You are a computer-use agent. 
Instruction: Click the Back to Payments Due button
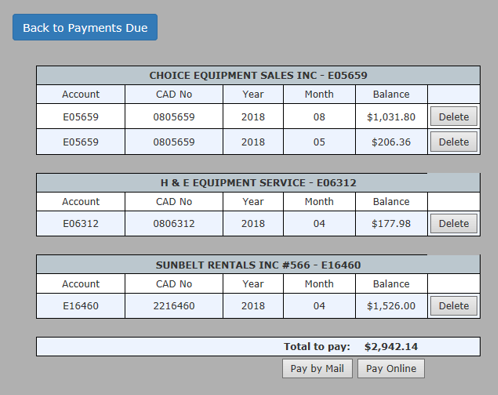pos(85,27)
